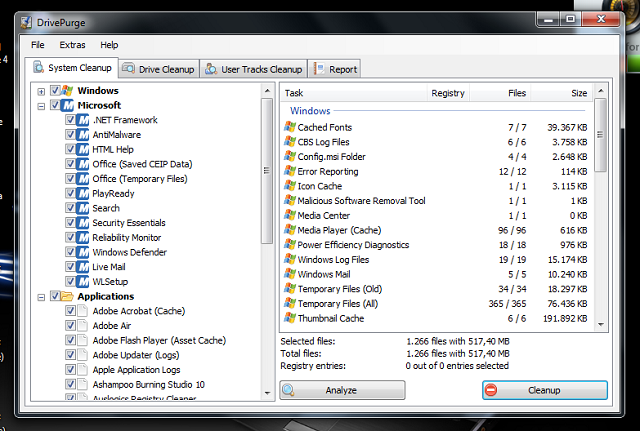The height and width of the screenshot is (431, 640).
Task: Click the Thumbnail Cache row icon
Action: (290, 318)
